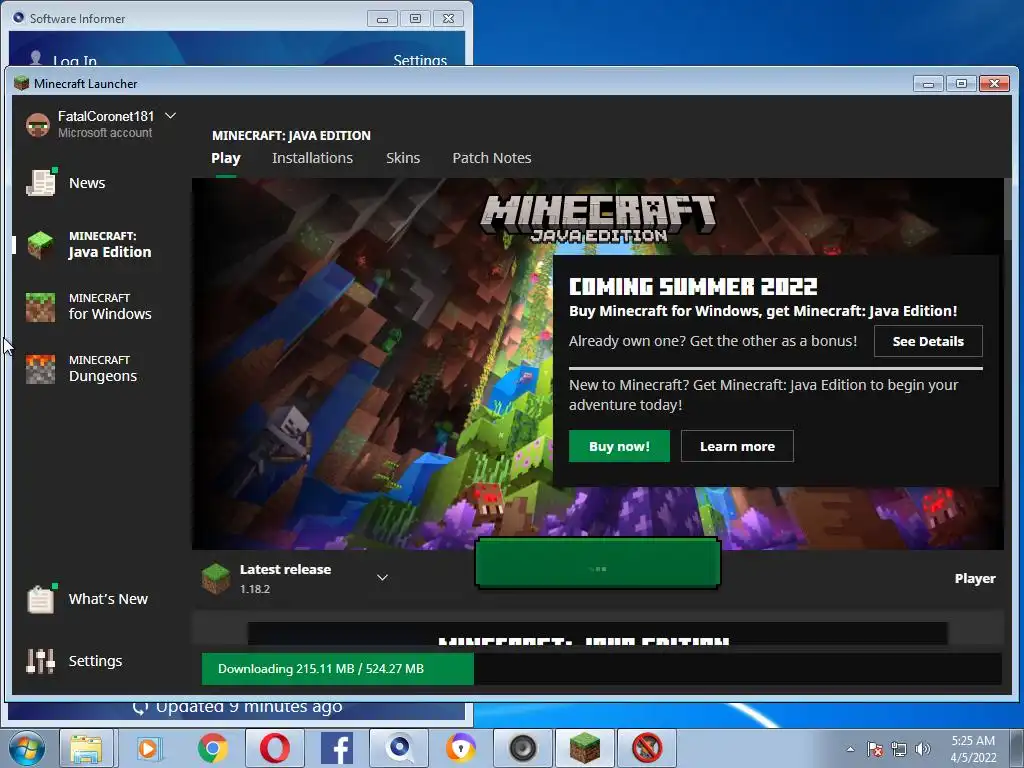Open What's New clipboard icon
The height and width of the screenshot is (768, 1024).
click(x=40, y=598)
